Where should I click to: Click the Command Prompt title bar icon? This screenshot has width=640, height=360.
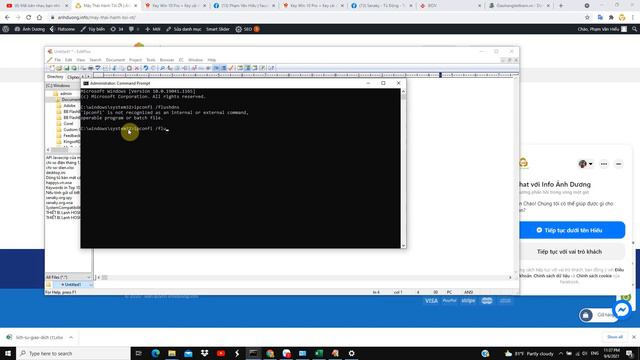pos(86,83)
